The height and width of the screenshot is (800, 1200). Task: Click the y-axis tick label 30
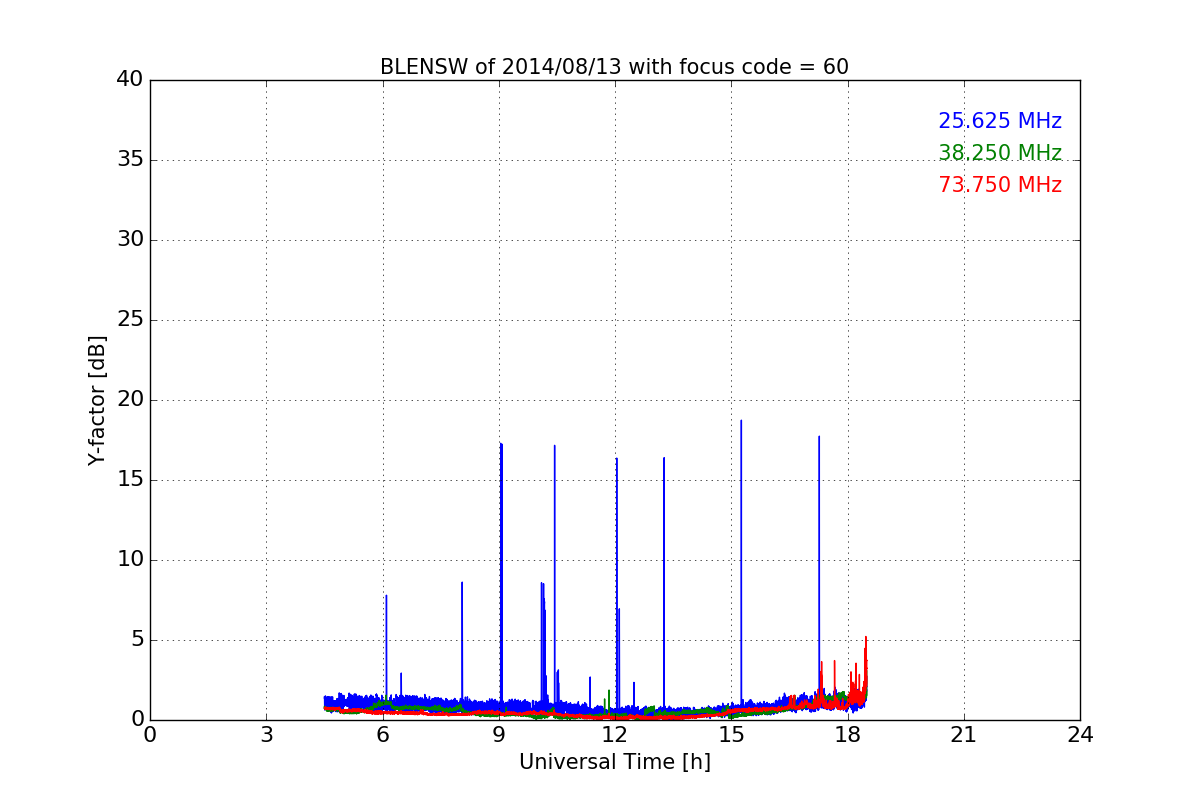(130, 240)
